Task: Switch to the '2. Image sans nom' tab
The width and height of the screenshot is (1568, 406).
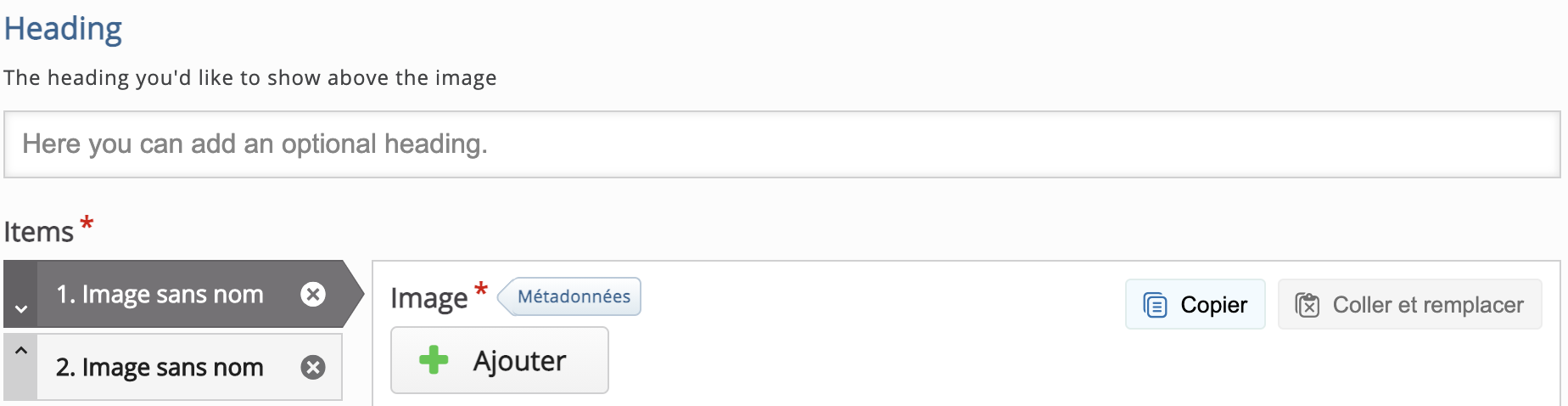Action: (160, 367)
